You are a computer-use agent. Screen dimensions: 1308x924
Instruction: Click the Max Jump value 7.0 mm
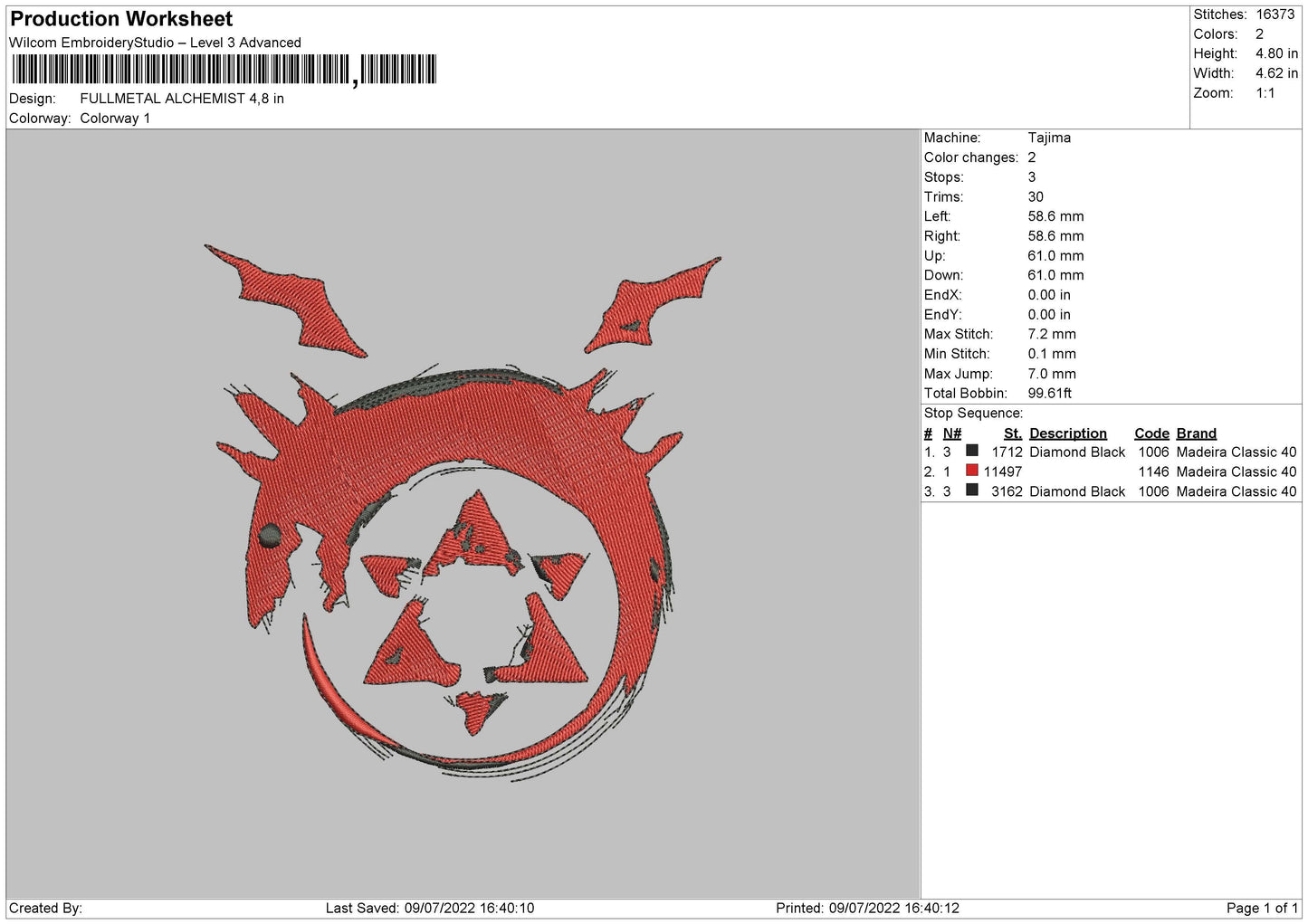pos(1052,374)
